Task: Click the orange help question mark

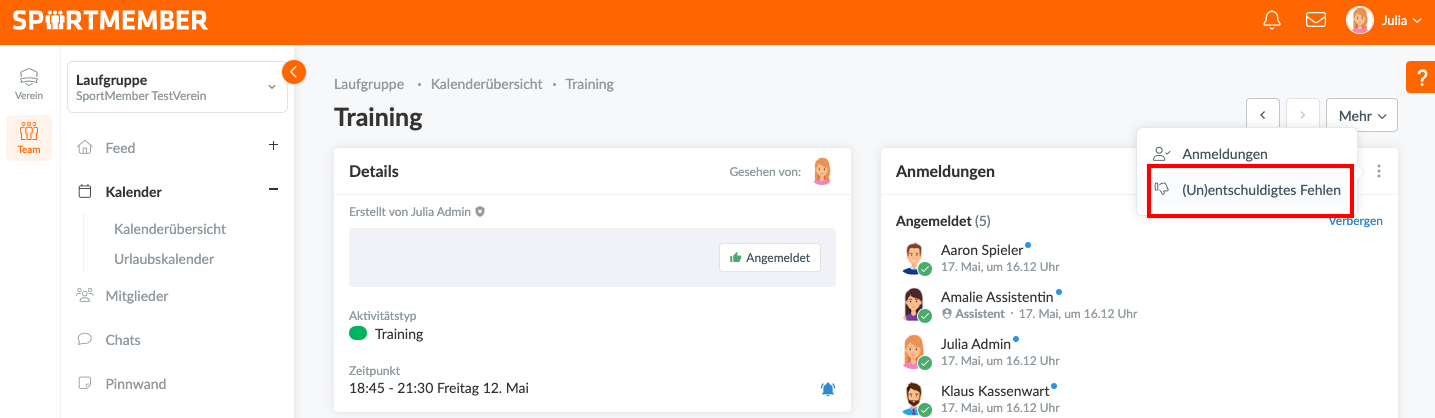Action: tap(1420, 77)
